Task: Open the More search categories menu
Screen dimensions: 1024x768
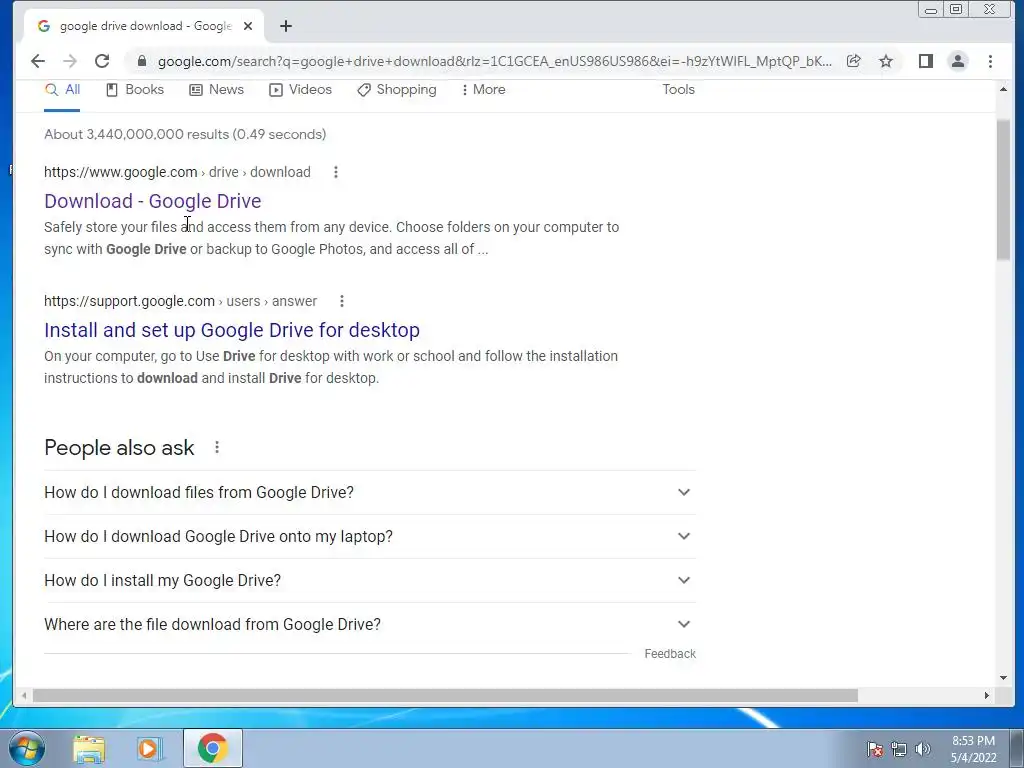Action: [483, 89]
